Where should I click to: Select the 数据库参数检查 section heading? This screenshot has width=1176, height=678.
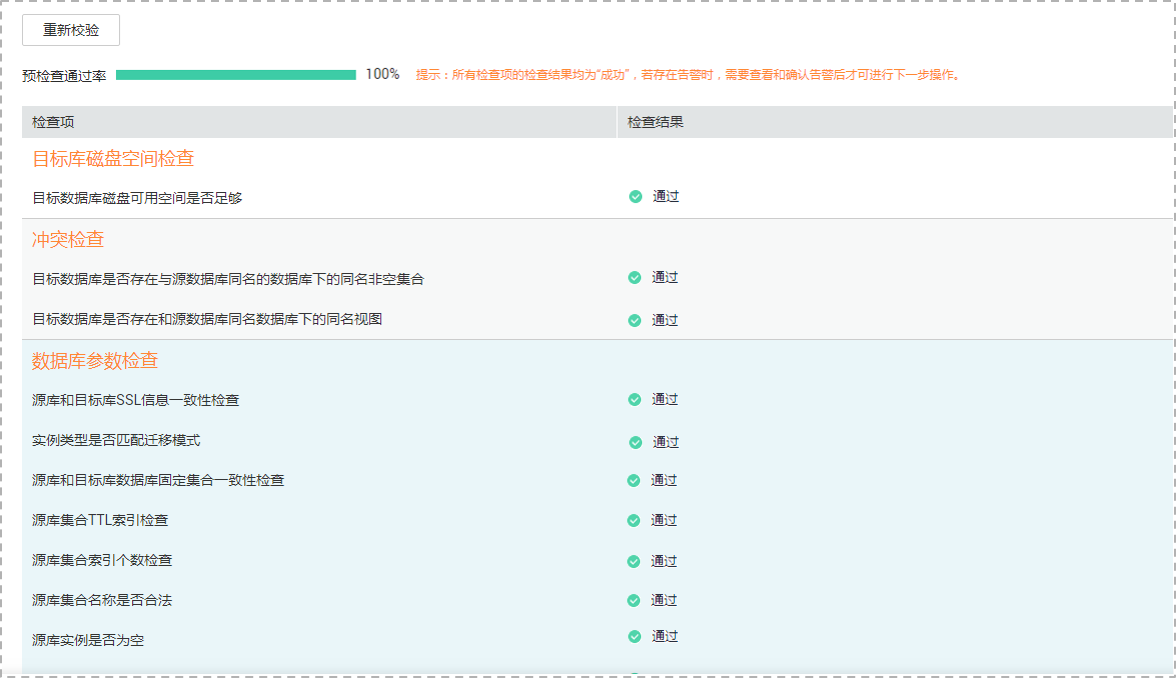pos(95,360)
